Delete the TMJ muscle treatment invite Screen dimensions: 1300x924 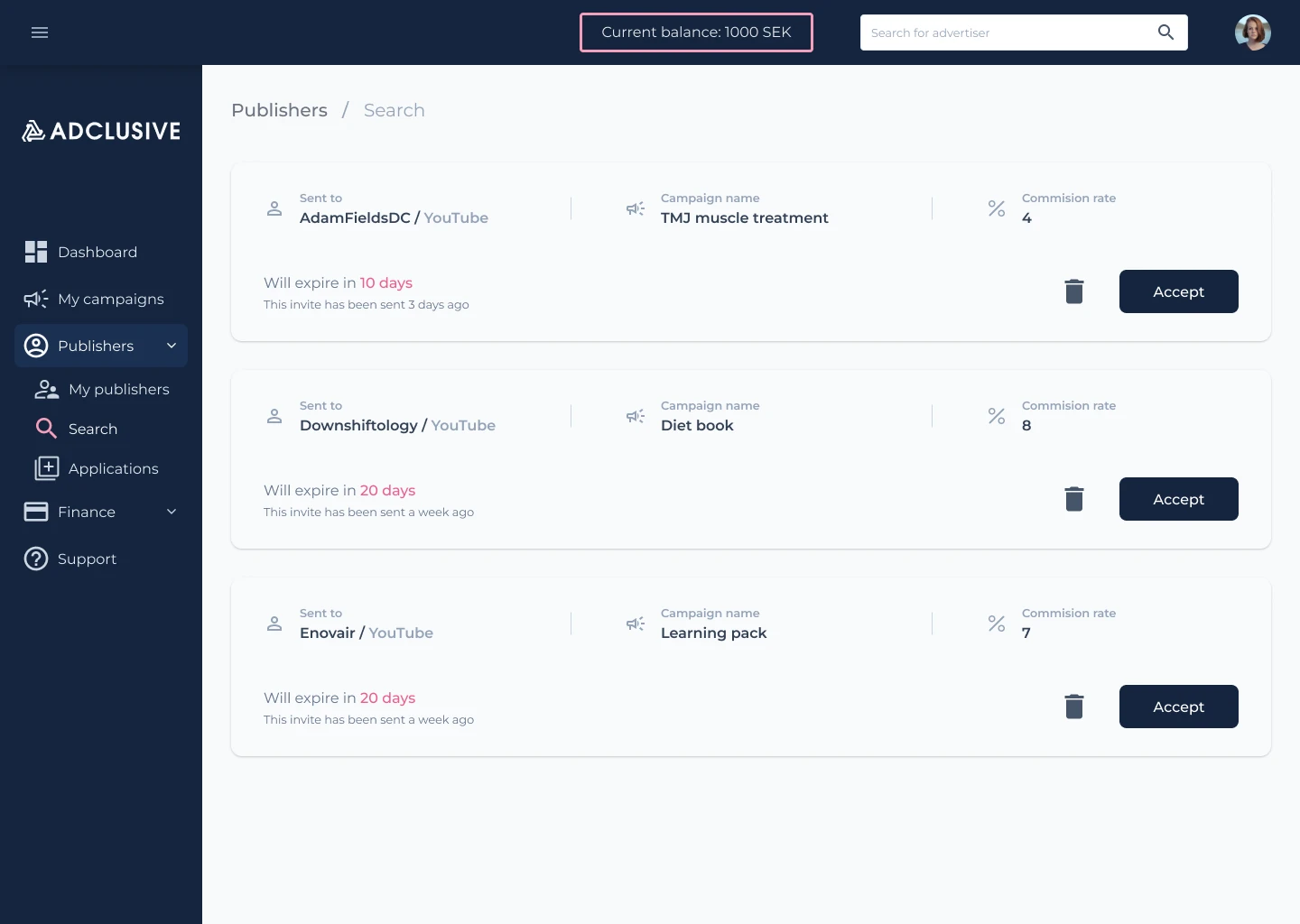coord(1074,291)
